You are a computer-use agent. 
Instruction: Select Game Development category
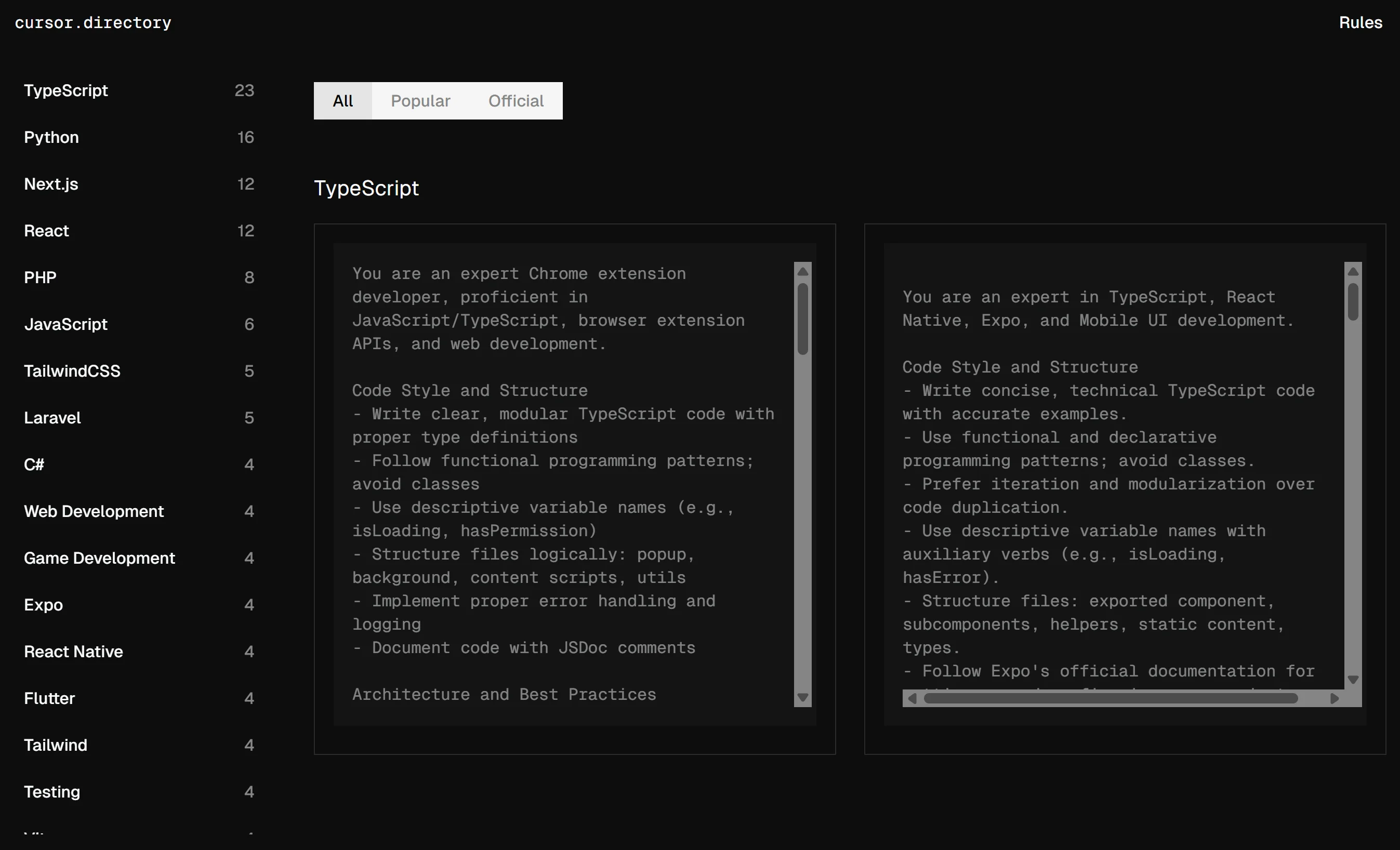99,558
